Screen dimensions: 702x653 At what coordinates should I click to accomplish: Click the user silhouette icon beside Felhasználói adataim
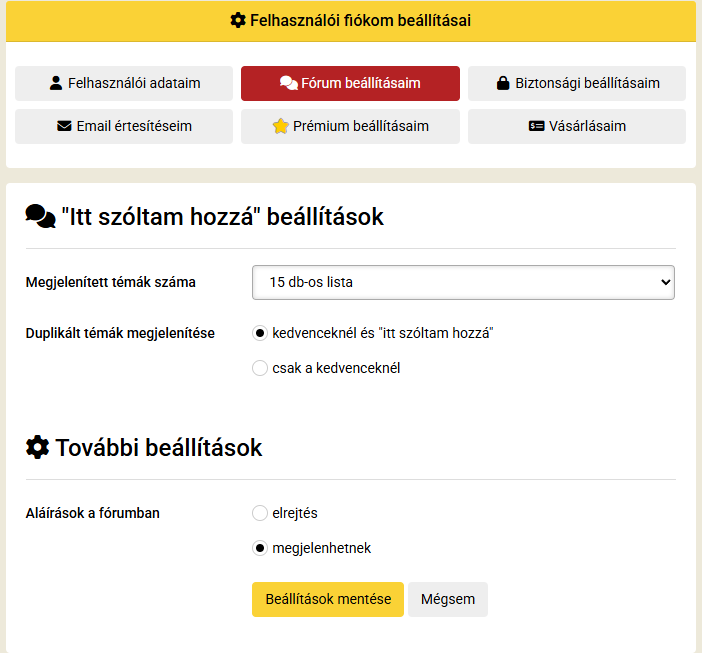coord(56,83)
